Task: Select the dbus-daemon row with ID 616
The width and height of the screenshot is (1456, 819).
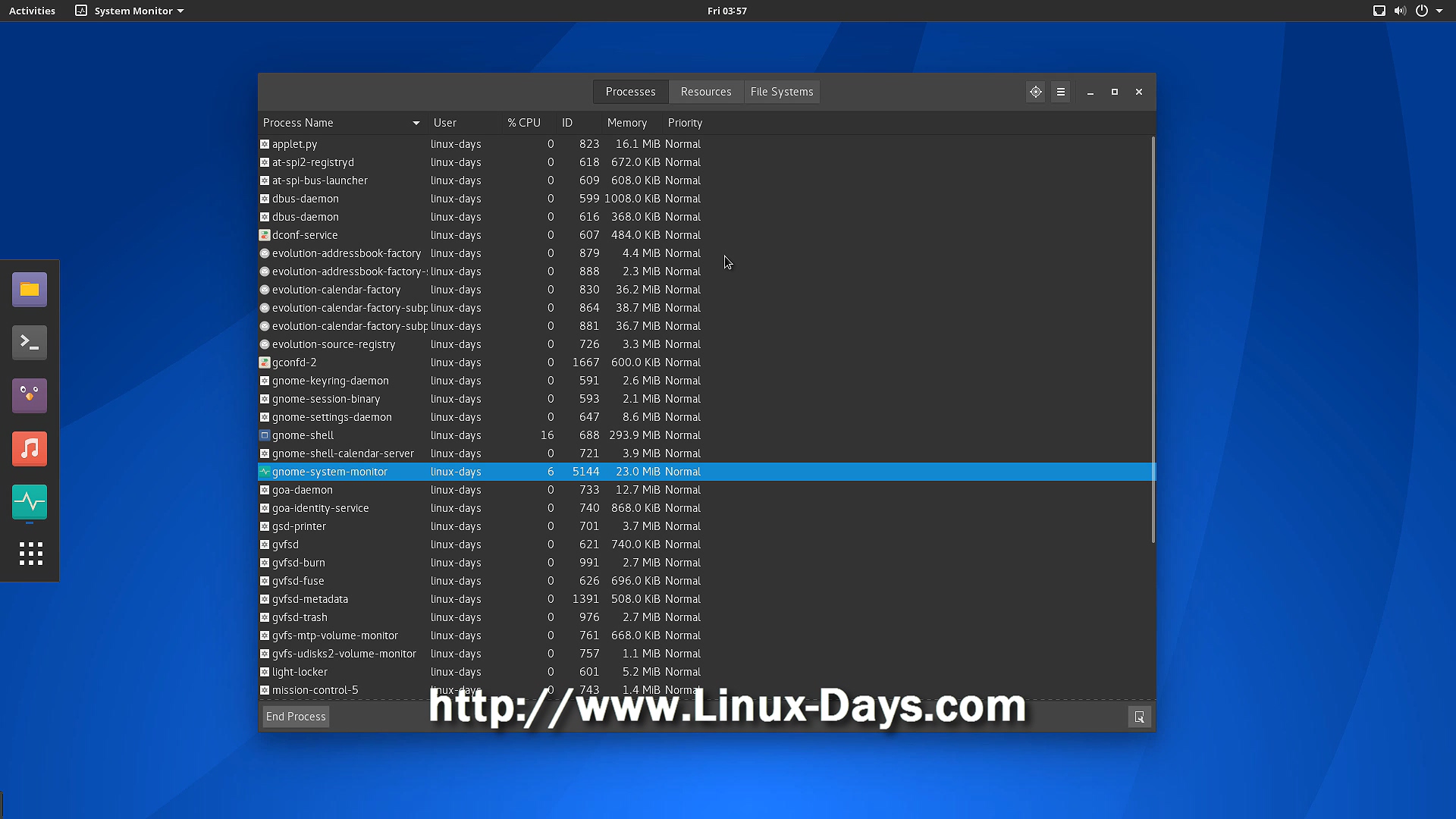Action: click(x=705, y=217)
